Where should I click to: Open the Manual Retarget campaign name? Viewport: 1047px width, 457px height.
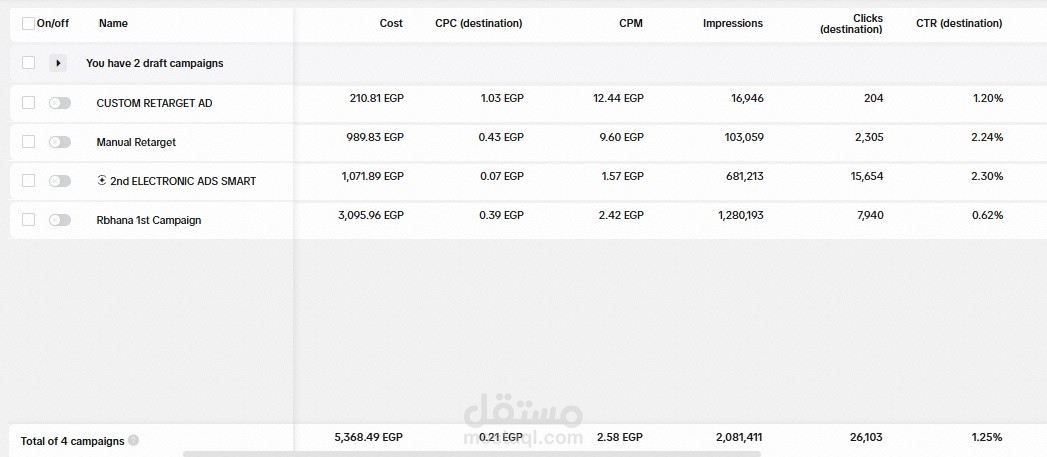(136, 142)
